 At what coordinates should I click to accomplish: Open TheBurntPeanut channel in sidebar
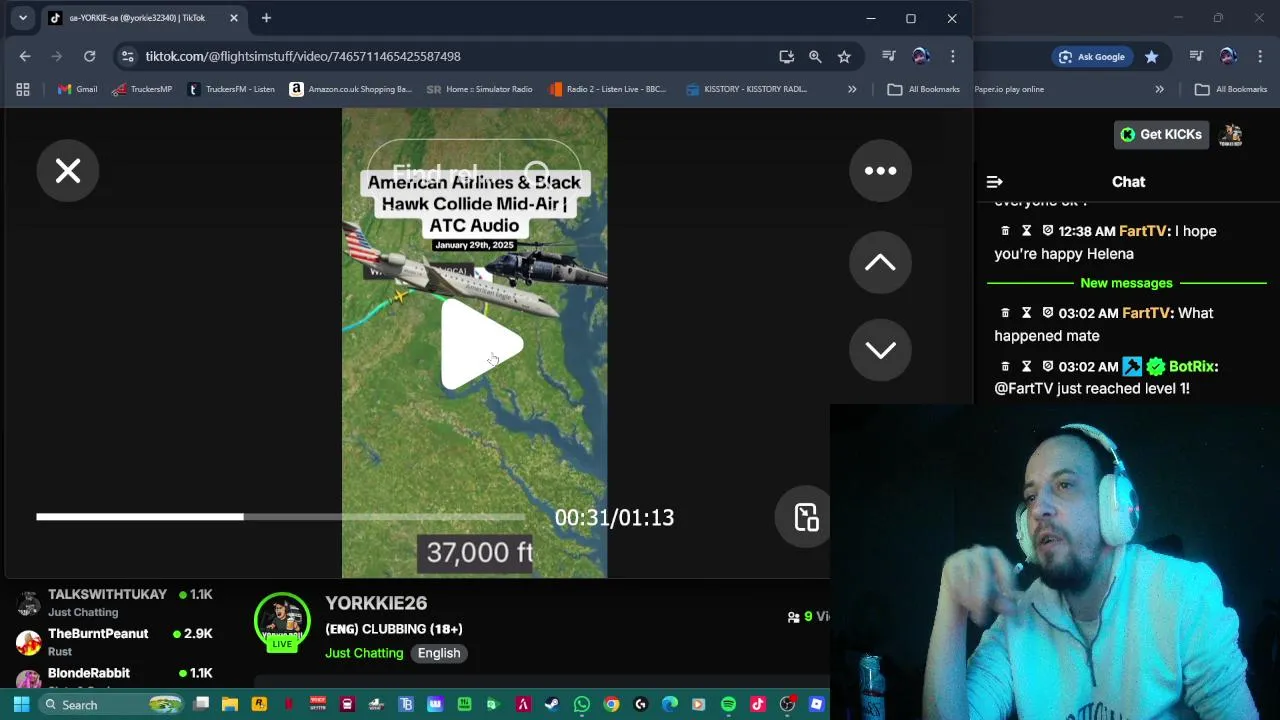click(115, 641)
